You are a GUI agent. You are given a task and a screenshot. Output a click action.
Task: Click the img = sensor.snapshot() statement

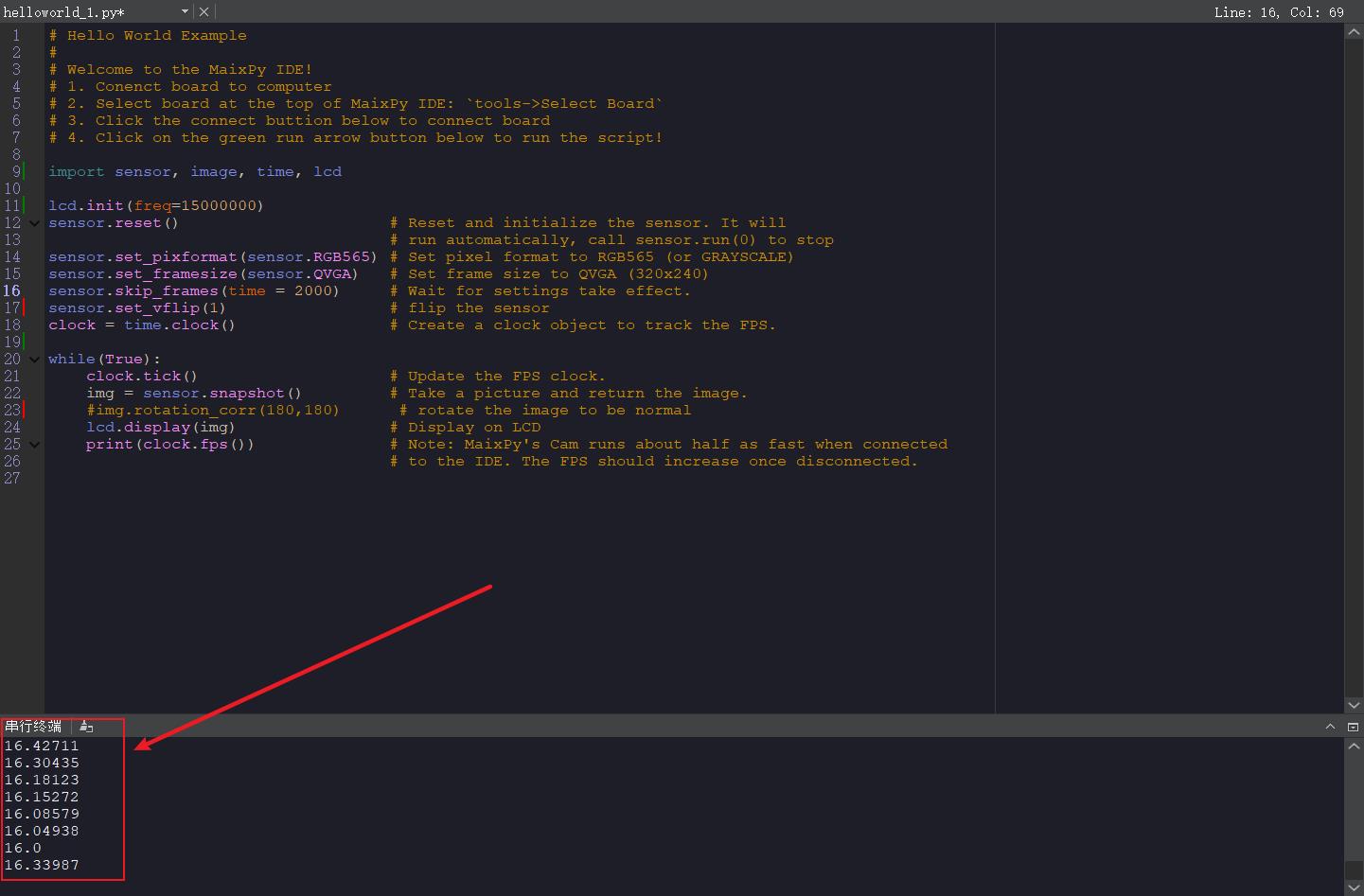pyautogui.click(x=194, y=393)
